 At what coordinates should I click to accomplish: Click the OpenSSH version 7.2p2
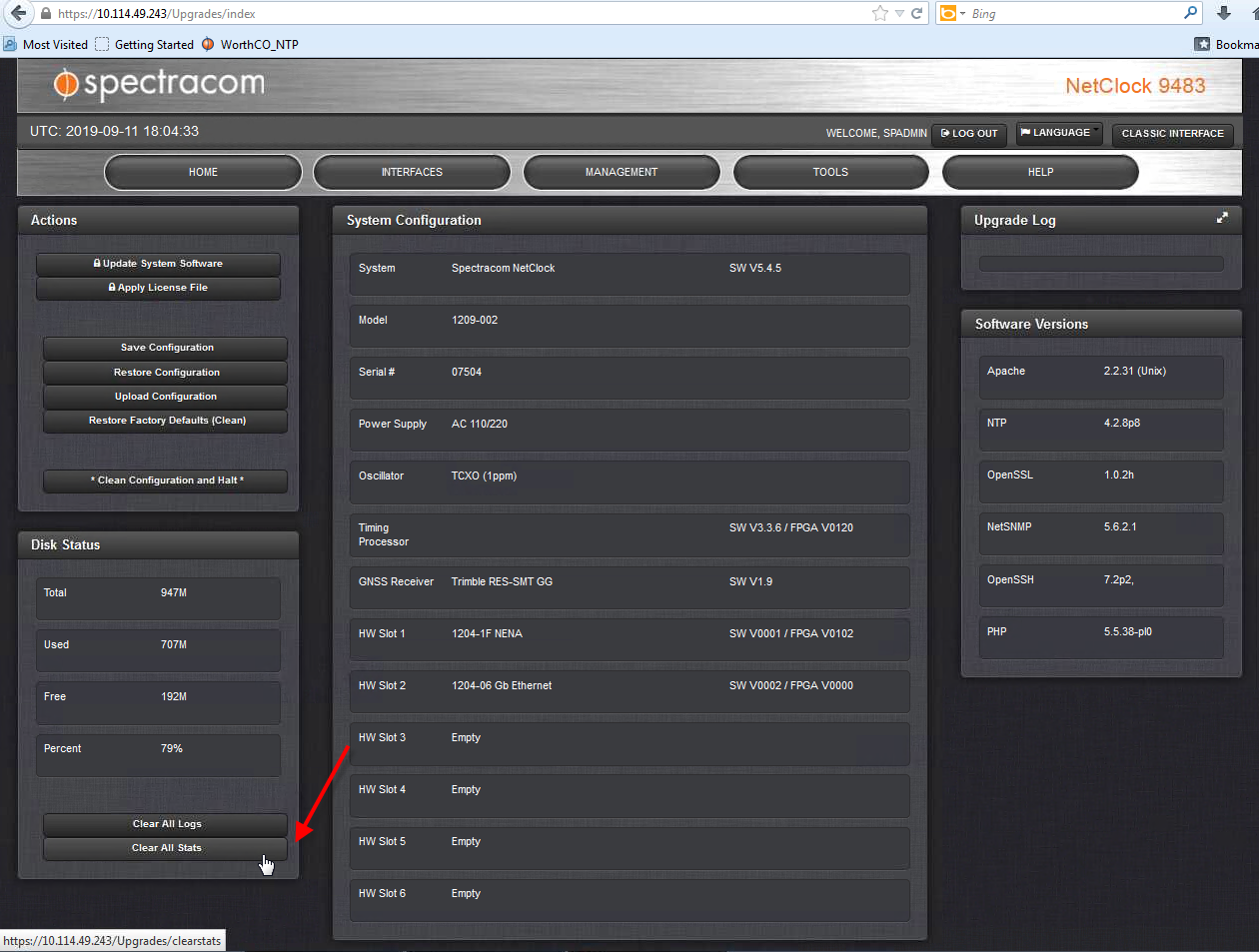(x=1119, y=580)
